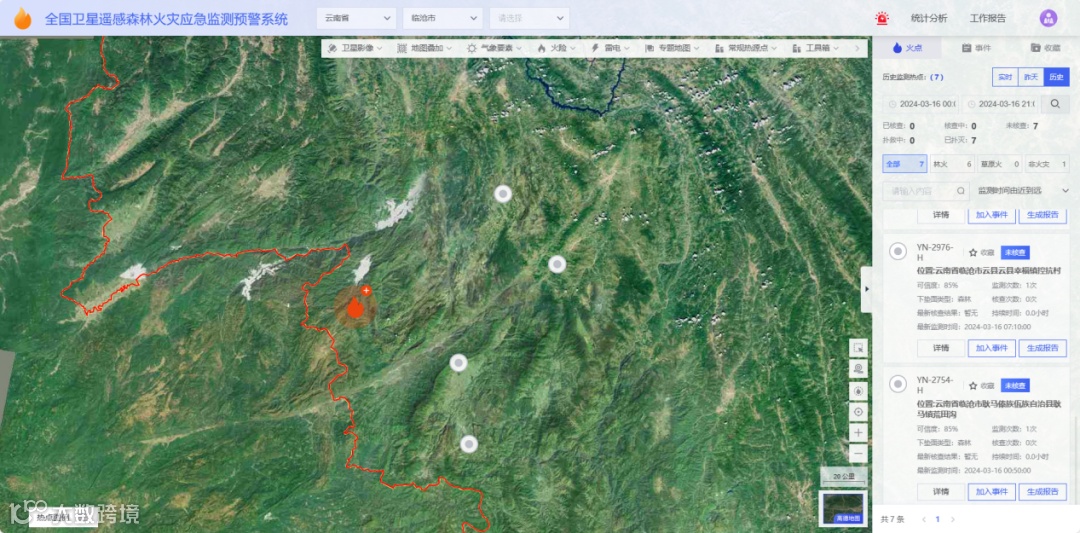Expand the 常规热源点 toolbar menu
This screenshot has width=1080, height=533.
747,48
